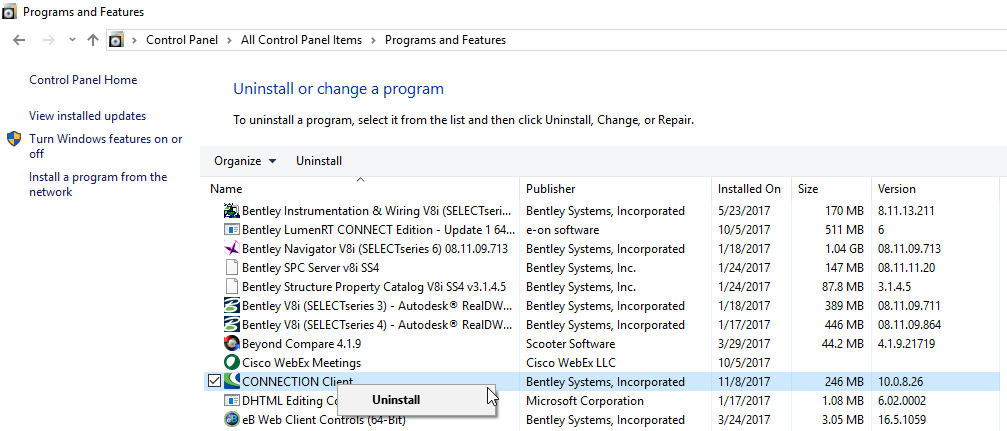Image resolution: width=1007 pixels, height=431 pixels.
Task: Sort the list by Name column
Action: point(226,189)
